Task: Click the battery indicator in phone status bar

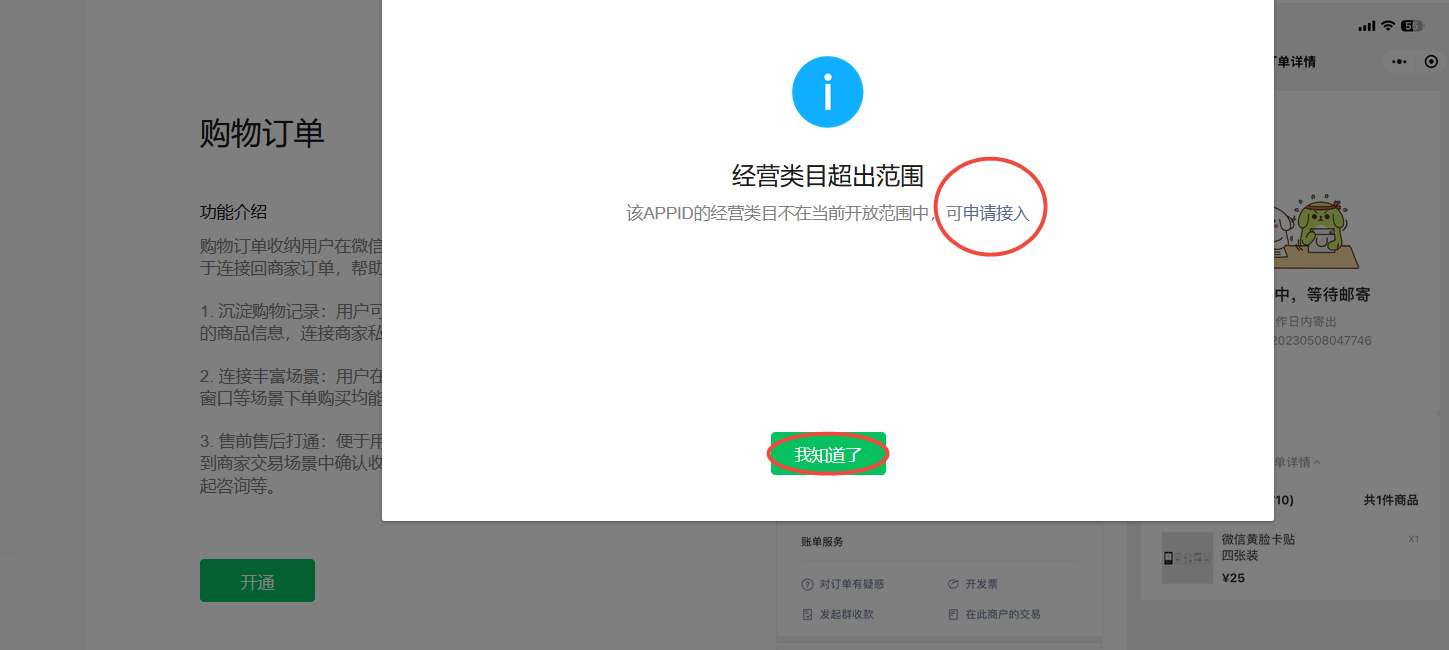Action: [1412, 26]
